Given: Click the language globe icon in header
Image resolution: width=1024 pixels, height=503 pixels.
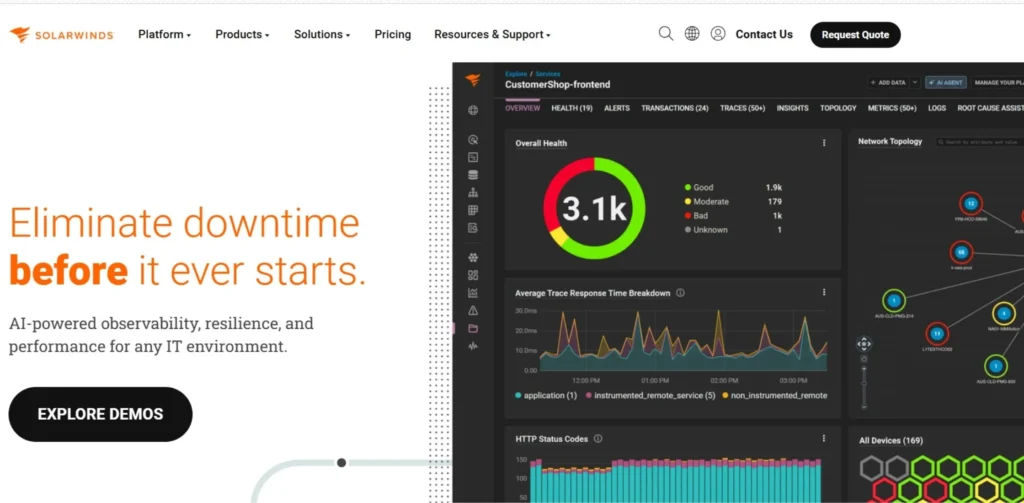Looking at the screenshot, I should click(x=692, y=34).
